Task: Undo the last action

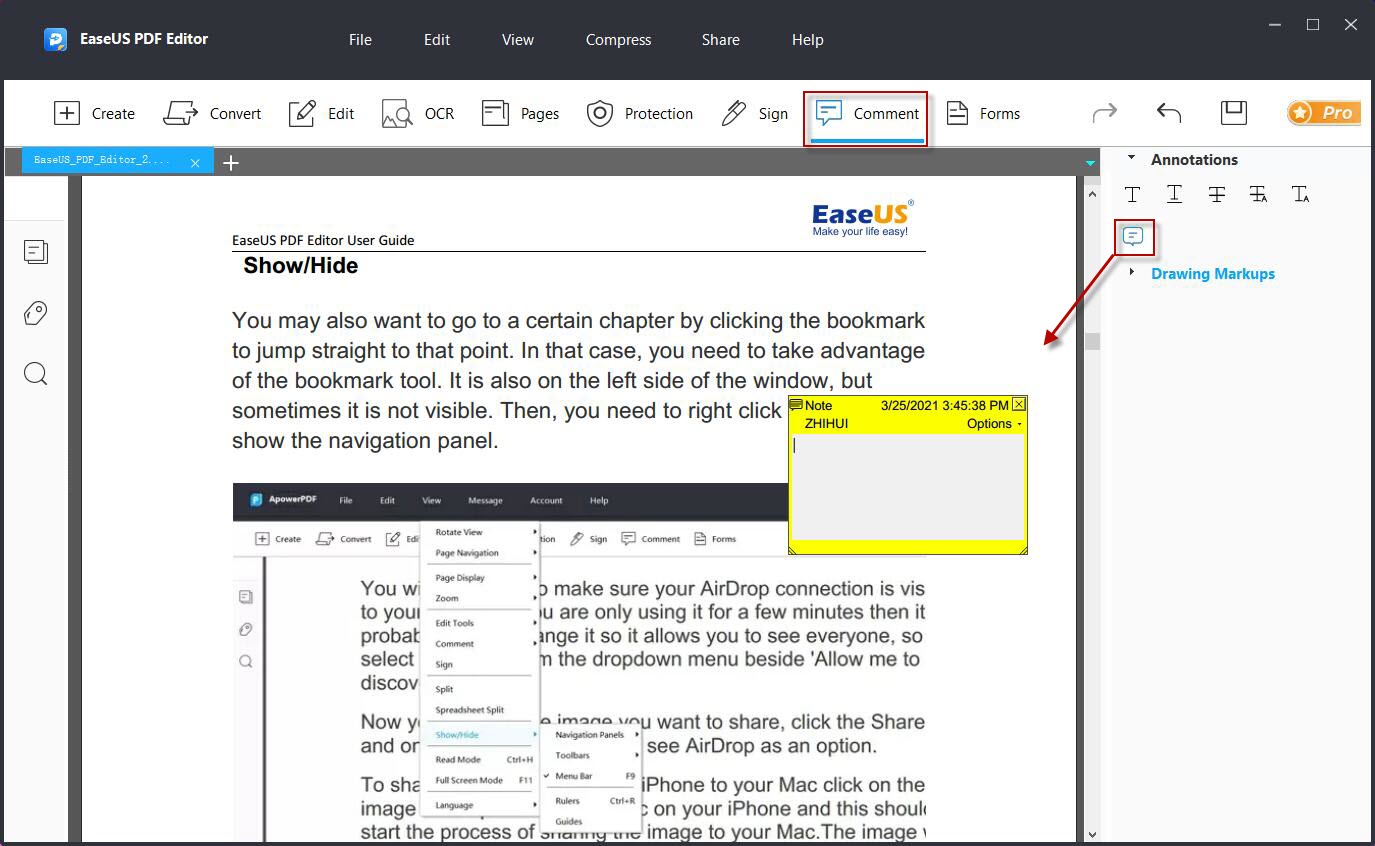Action: (x=1168, y=112)
